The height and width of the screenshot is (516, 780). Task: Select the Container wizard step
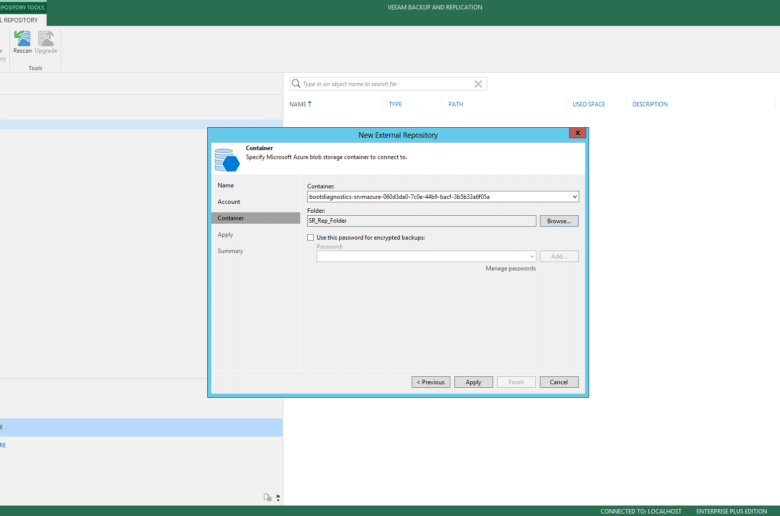click(x=256, y=218)
